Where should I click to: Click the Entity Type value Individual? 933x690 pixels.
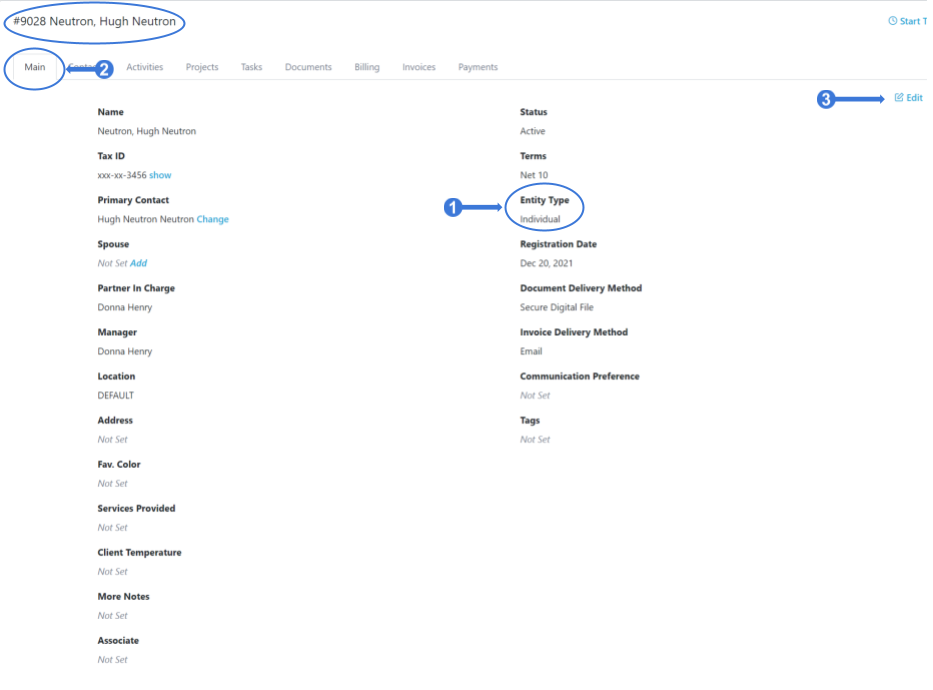(540, 219)
